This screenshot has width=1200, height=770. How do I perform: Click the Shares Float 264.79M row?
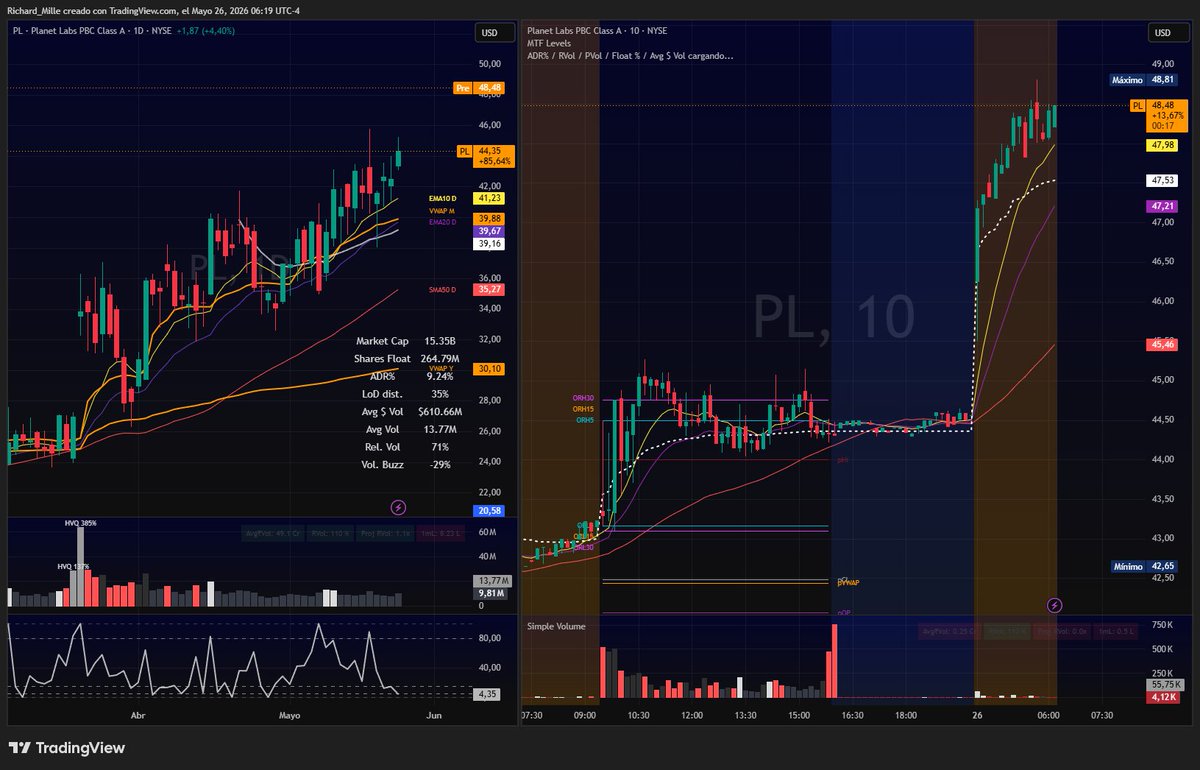click(x=406, y=358)
